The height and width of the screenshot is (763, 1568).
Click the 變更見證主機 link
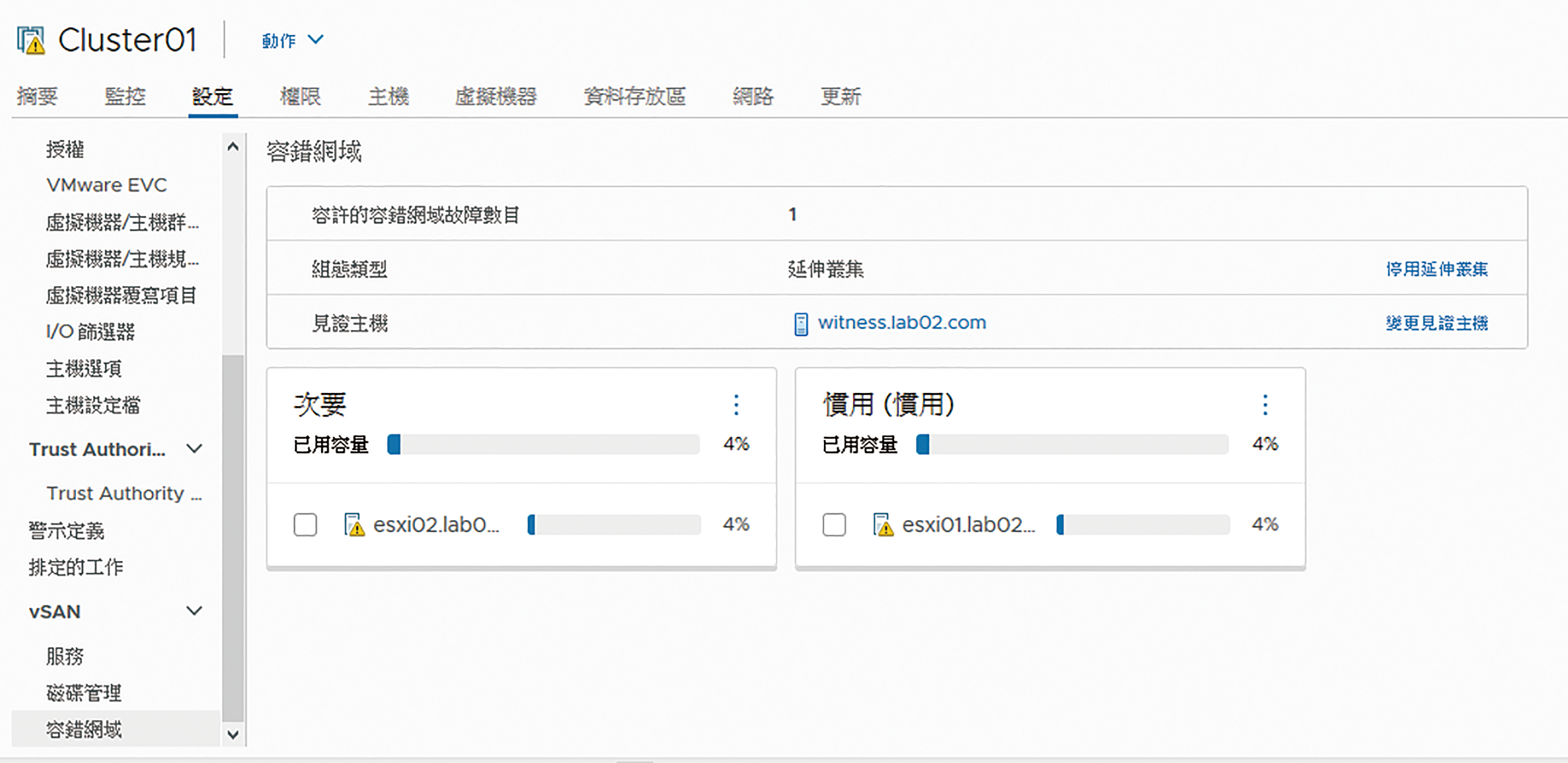[x=1437, y=323]
